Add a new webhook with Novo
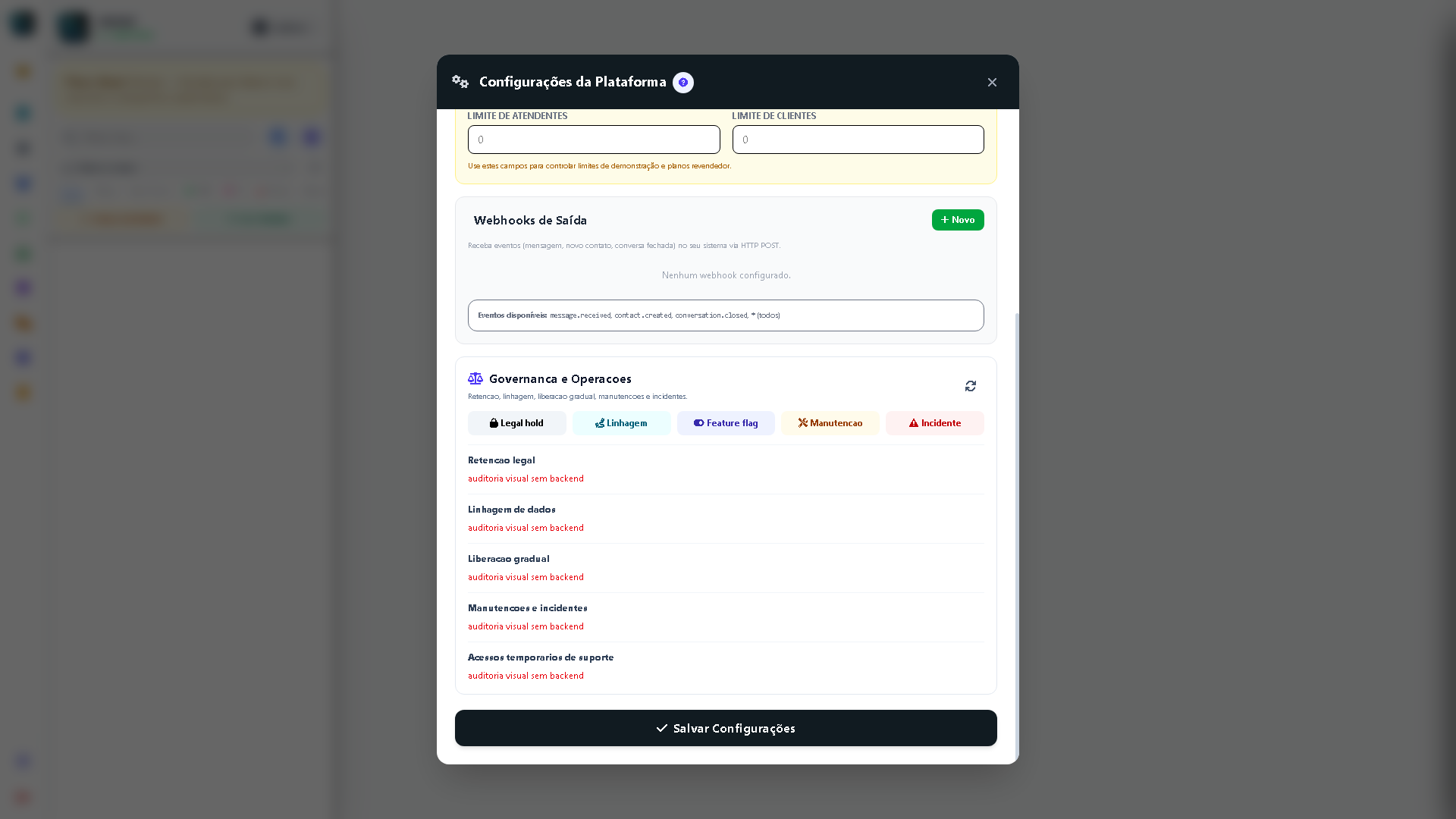 [x=958, y=220]
